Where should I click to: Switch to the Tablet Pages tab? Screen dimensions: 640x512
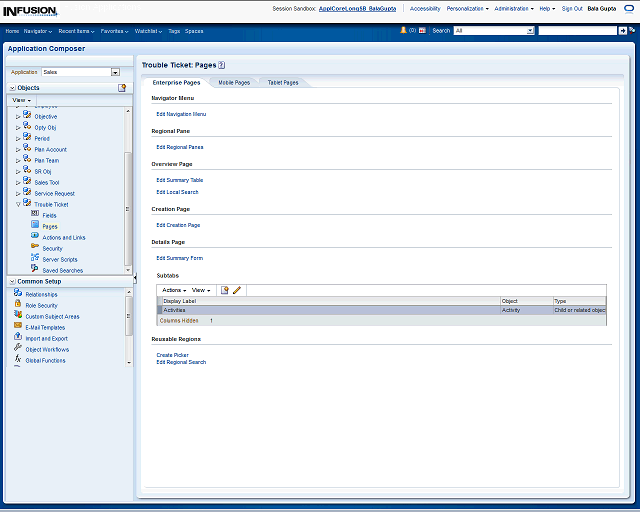click(x=283, y=82)
